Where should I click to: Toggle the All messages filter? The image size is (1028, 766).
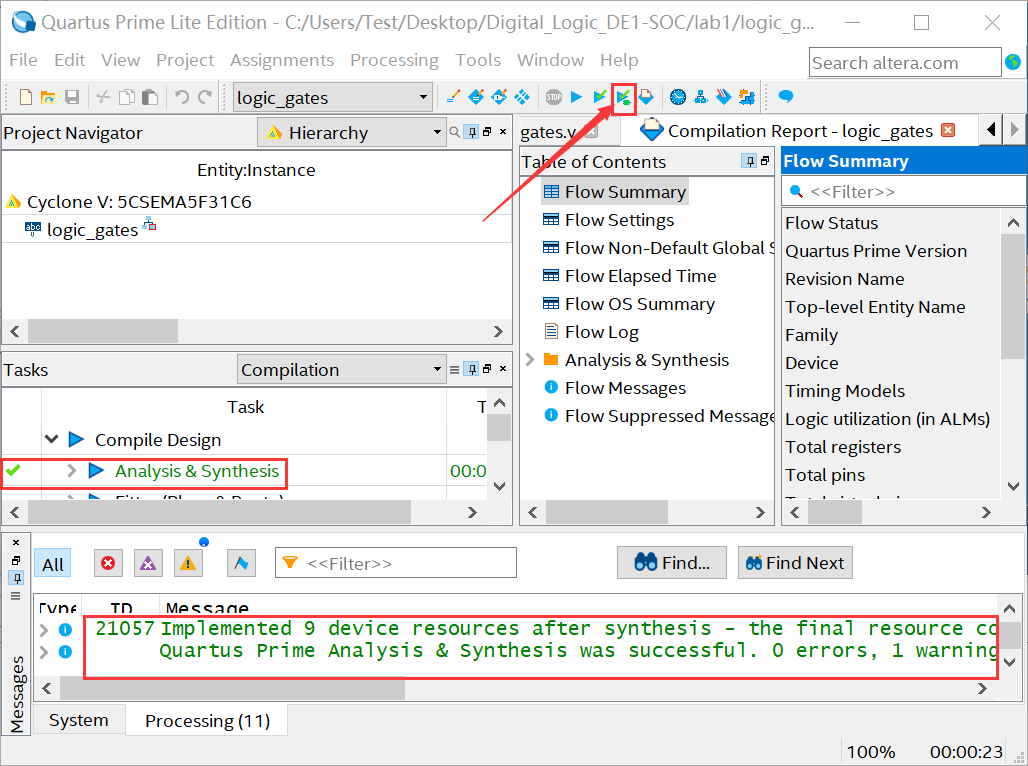53,564
